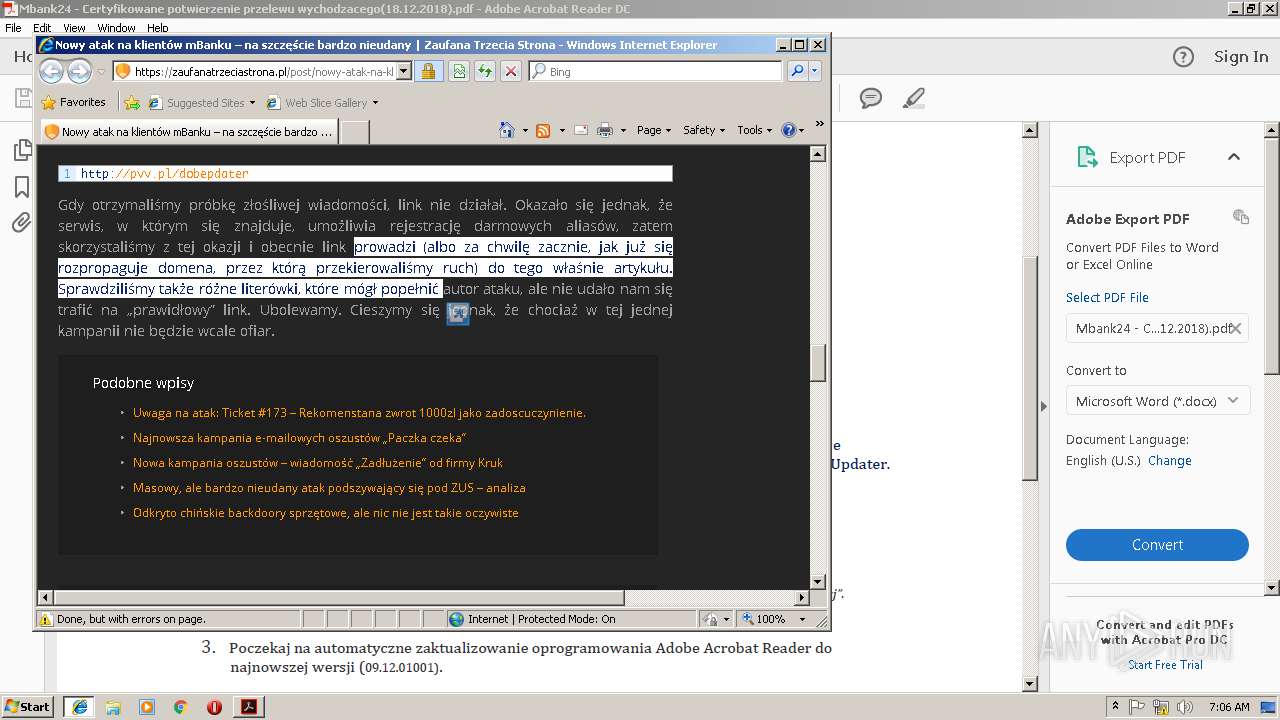
Task: Open 'Paczka czeka' campaign post link
Action: (299, 438)
